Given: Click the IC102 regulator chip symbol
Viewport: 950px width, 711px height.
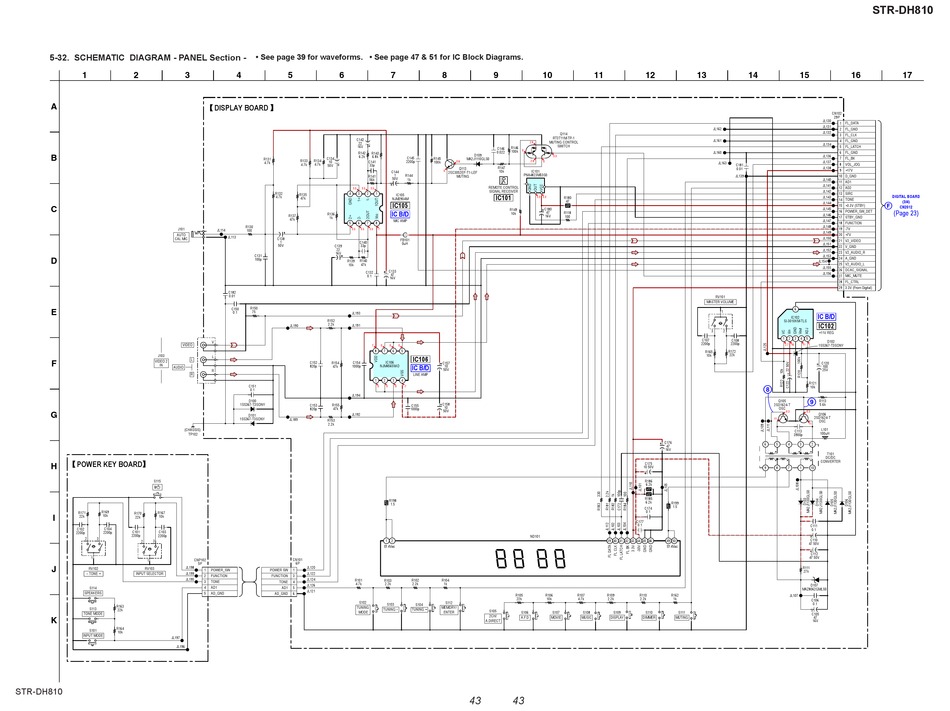Looking at the screenshot, I should click(x=796, y=325).
